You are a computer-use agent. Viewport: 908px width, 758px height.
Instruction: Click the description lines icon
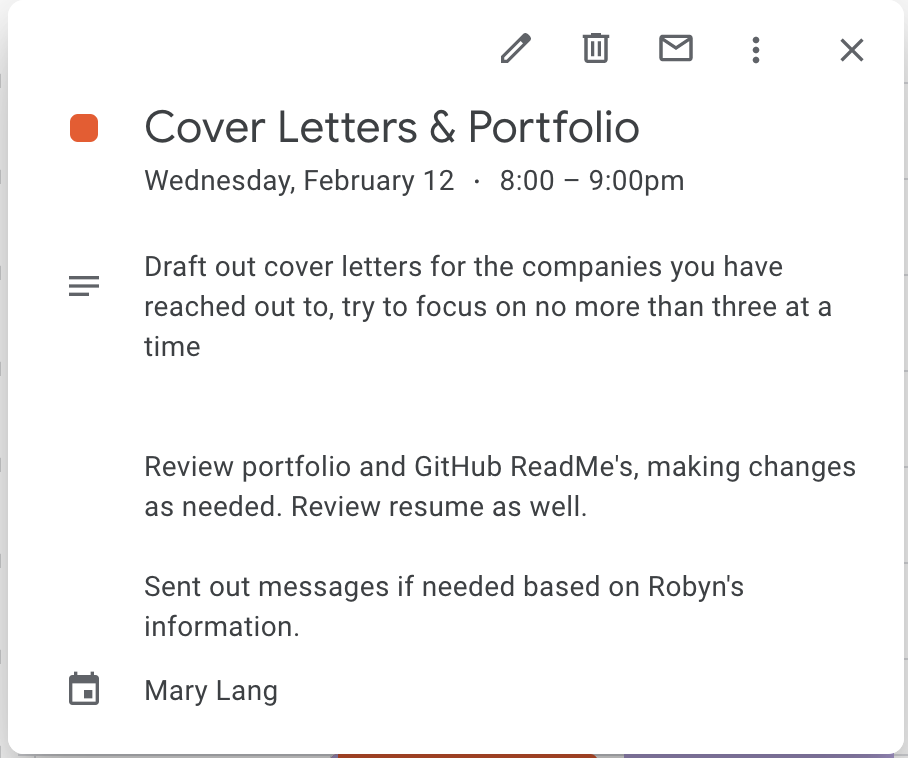coord(84,285)
